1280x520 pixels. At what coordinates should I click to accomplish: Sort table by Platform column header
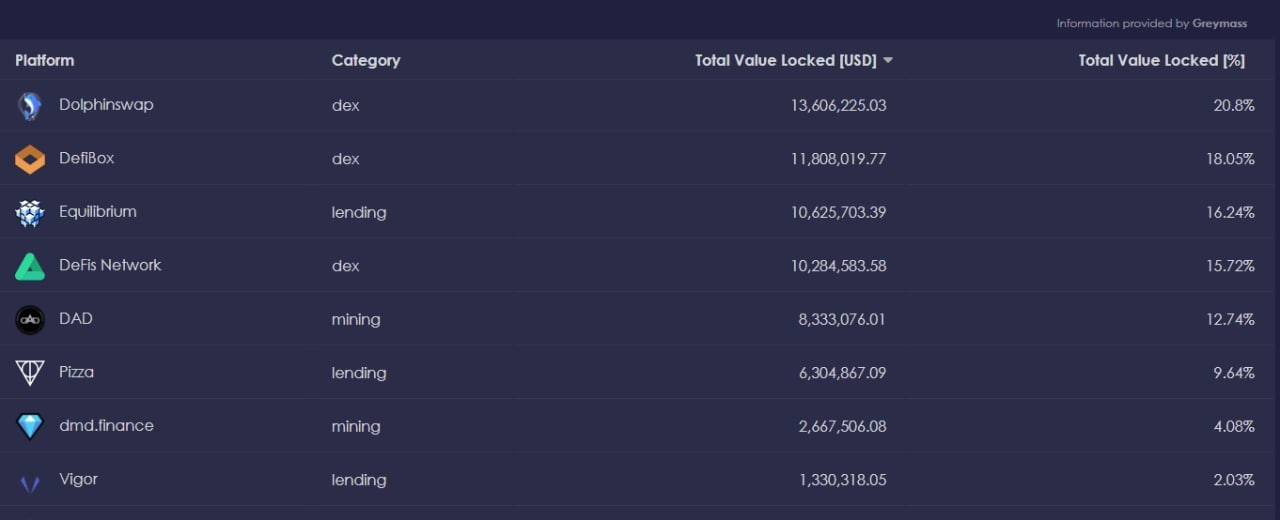45,61
